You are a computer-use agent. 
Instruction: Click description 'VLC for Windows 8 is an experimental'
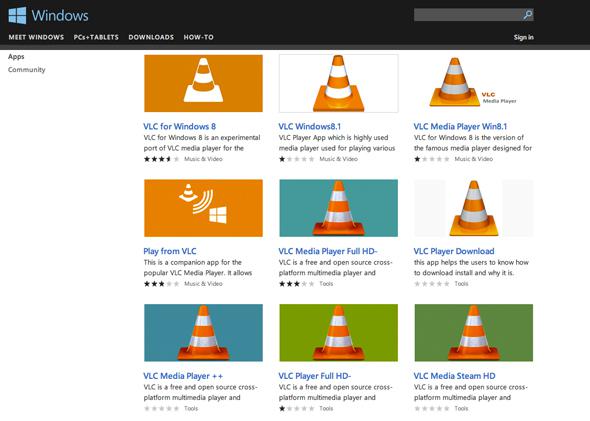(202, 138)
